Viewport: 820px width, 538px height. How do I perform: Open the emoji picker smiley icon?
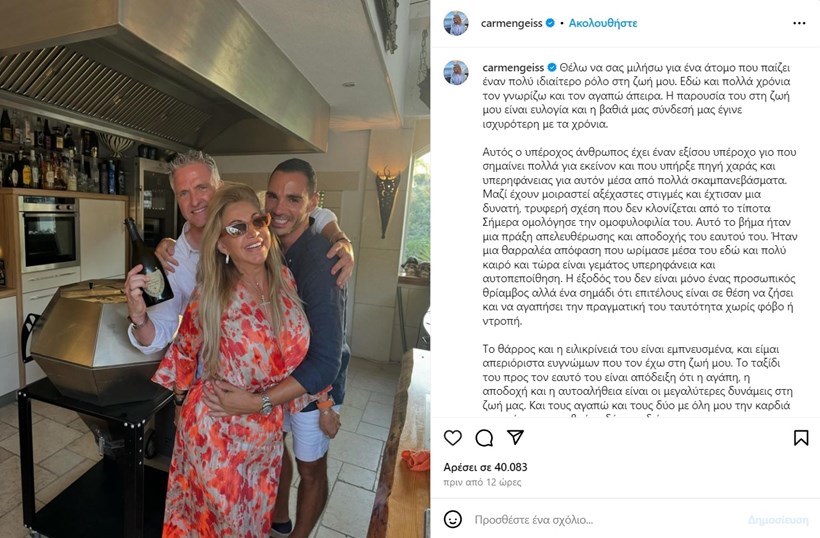point(452,519)
